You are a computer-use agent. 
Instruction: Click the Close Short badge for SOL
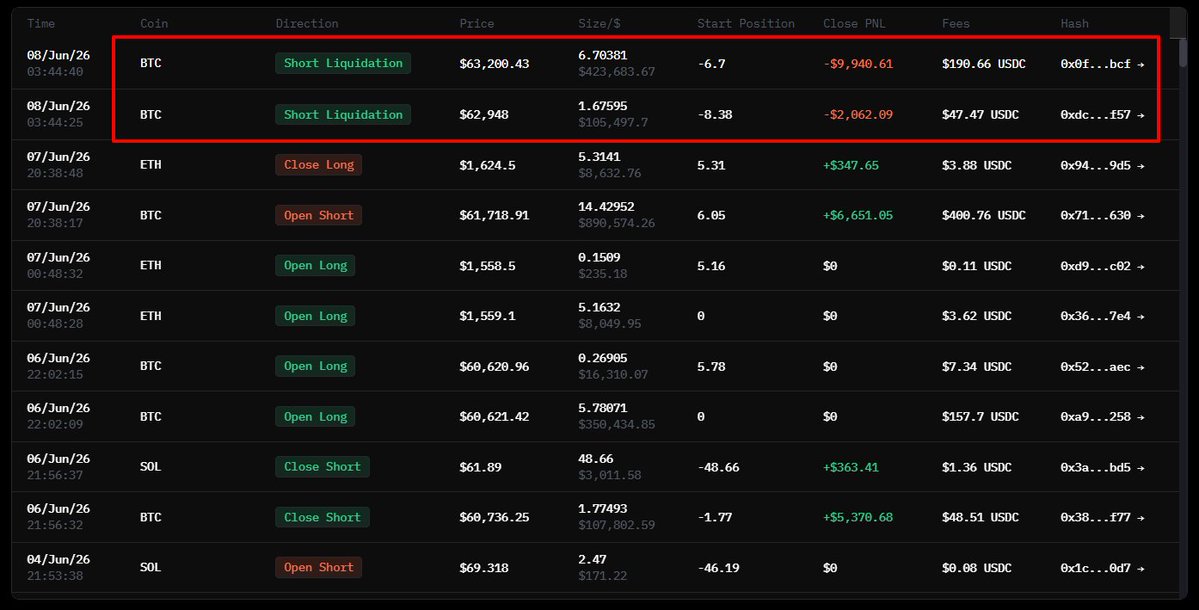click(322, 467)
